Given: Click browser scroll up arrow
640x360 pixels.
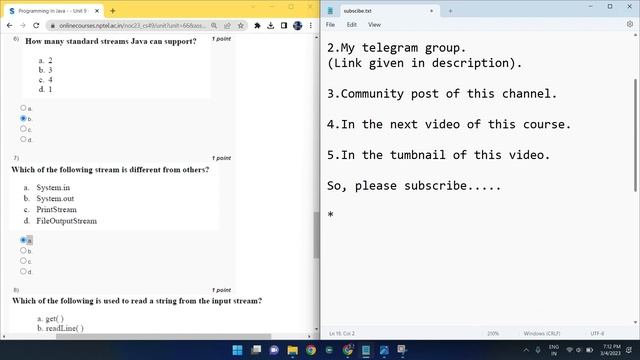Looking at the screenshot, I should point(316,38).
